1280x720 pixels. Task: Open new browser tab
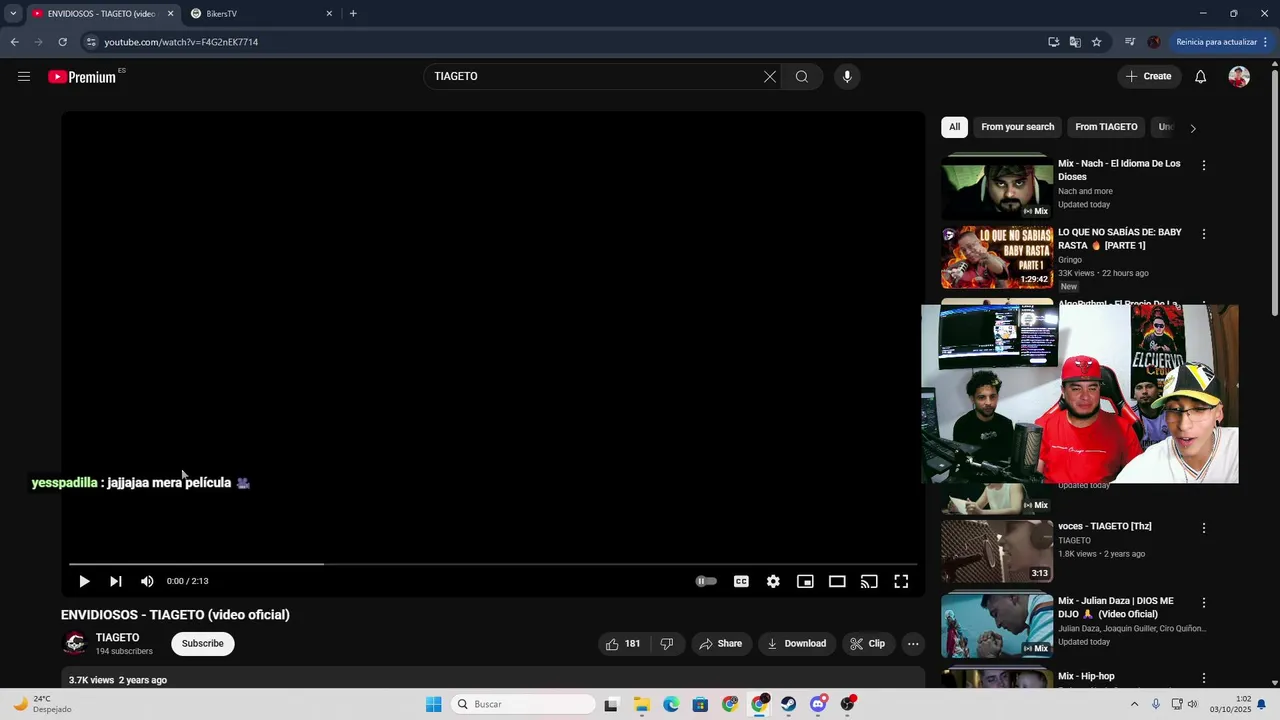(353, 14)
